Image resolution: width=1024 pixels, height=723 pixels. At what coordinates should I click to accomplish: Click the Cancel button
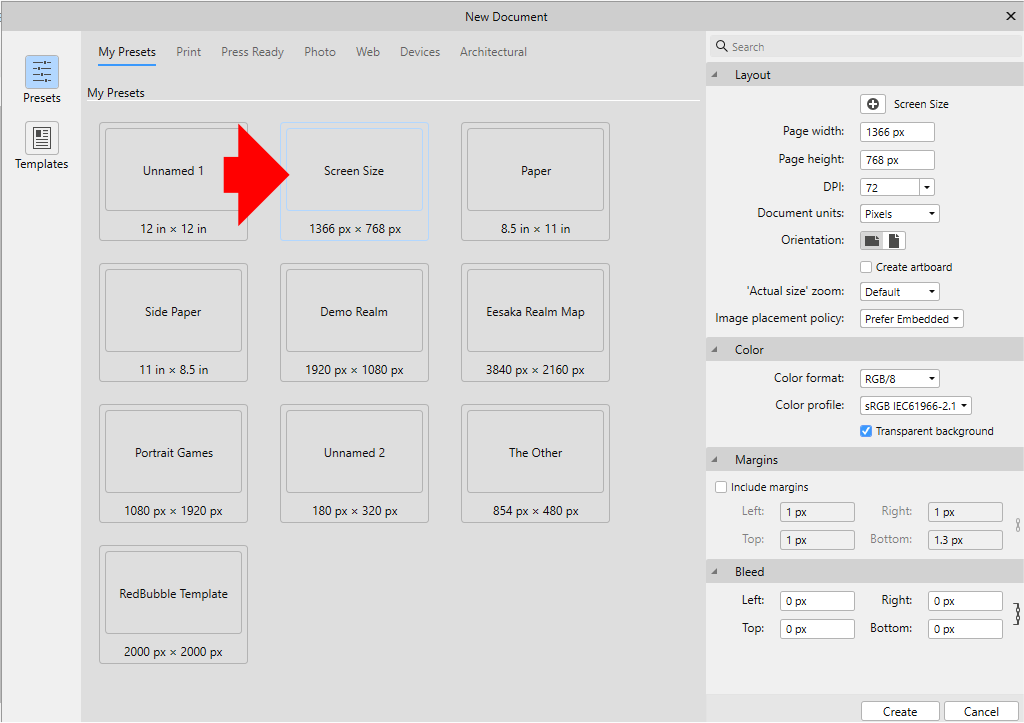[980, 711]
